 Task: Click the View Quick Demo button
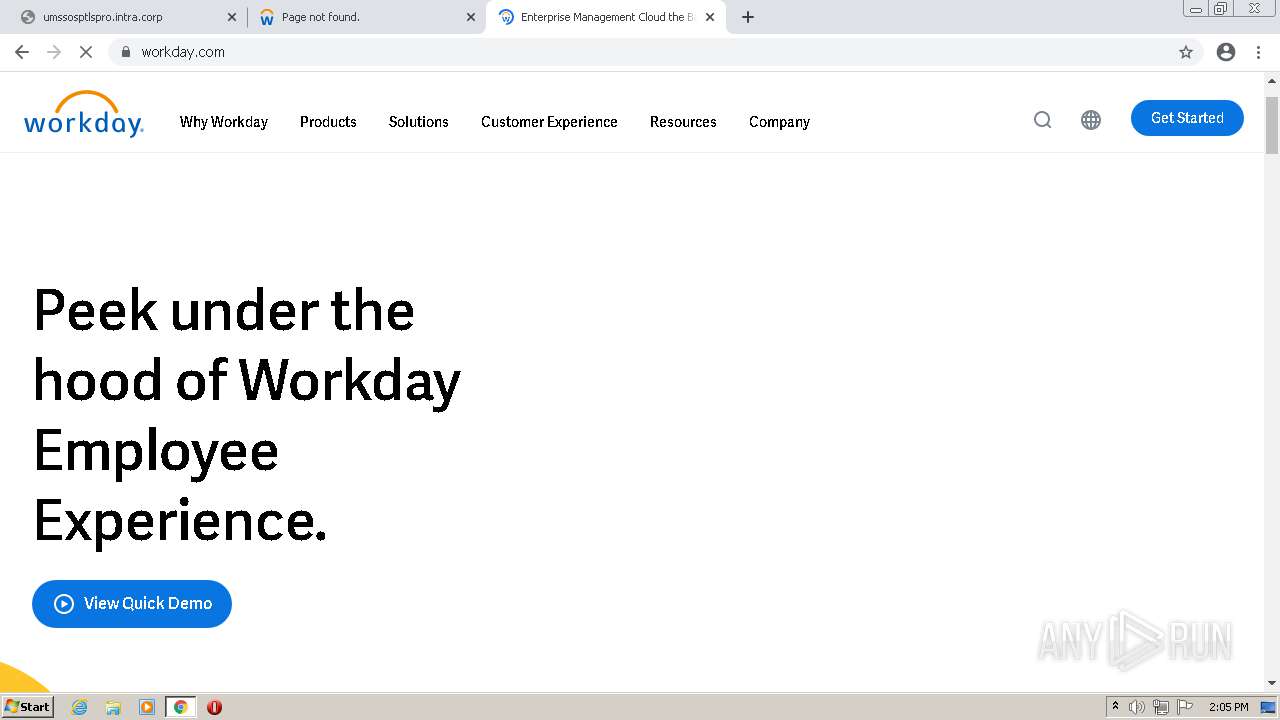click(132, 604)
